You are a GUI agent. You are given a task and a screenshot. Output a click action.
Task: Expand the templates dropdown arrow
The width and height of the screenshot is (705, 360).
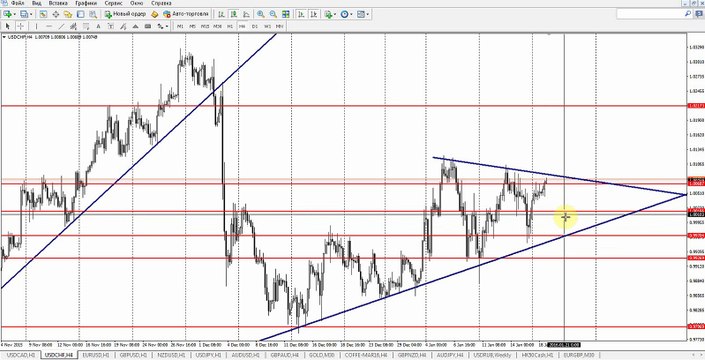click(368, 14)
